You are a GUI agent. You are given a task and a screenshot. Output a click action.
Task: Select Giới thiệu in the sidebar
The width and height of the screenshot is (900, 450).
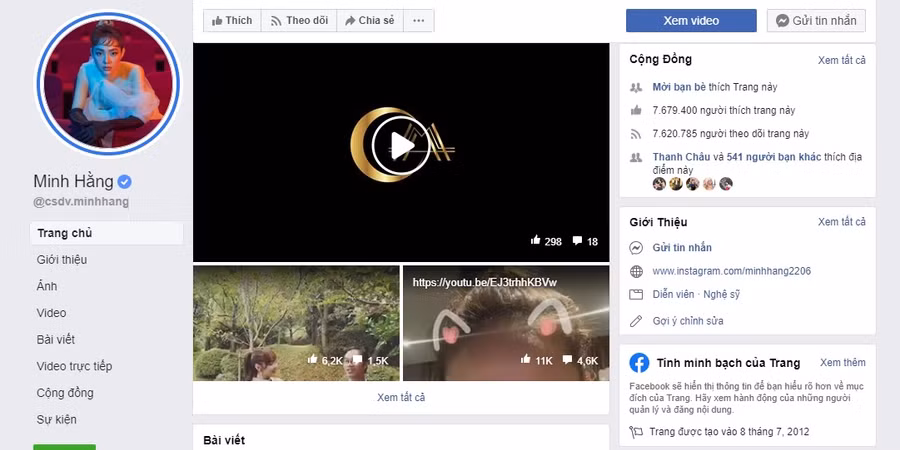click(62, 260)
